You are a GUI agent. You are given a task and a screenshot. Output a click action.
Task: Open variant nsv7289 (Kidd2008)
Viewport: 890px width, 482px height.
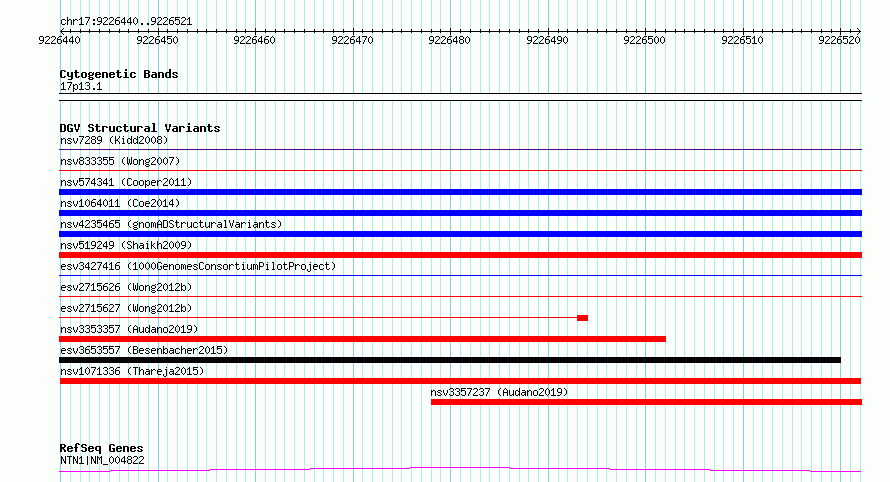point(114,140)
